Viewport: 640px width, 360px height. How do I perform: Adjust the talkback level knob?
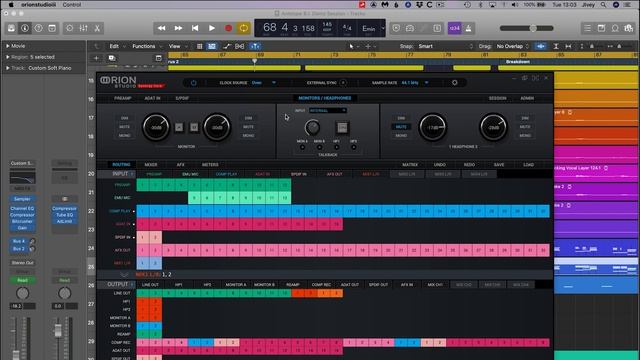tap(312, 127)
